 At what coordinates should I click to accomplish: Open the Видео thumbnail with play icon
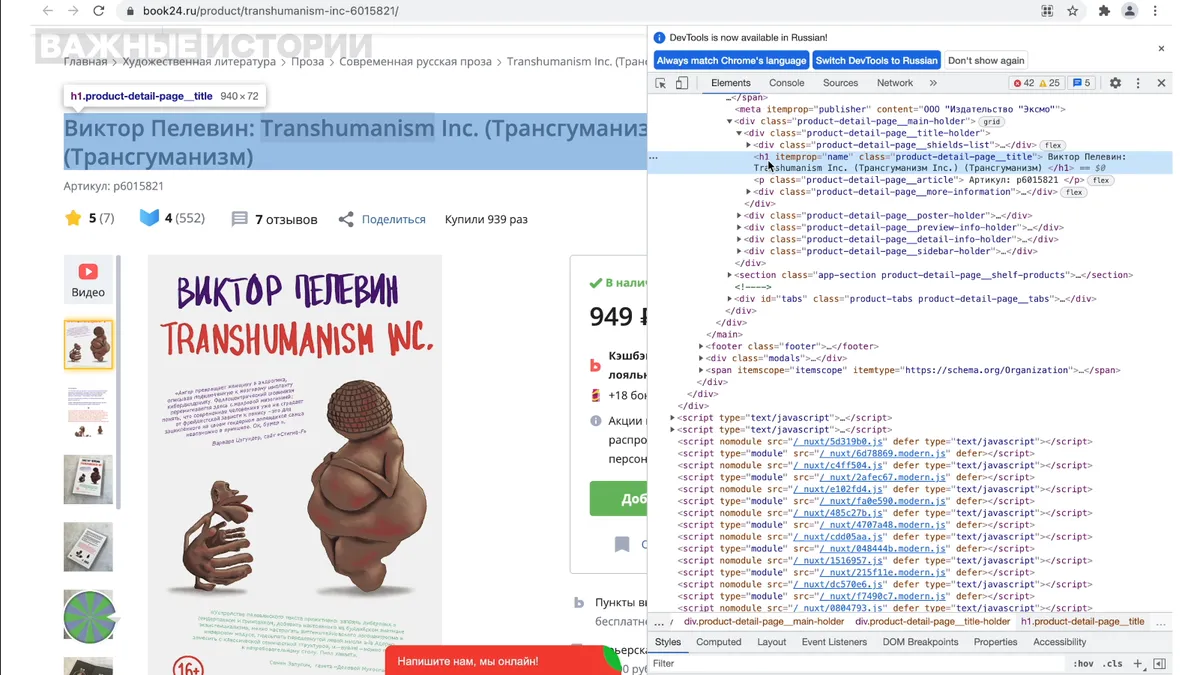click(88, 281)
